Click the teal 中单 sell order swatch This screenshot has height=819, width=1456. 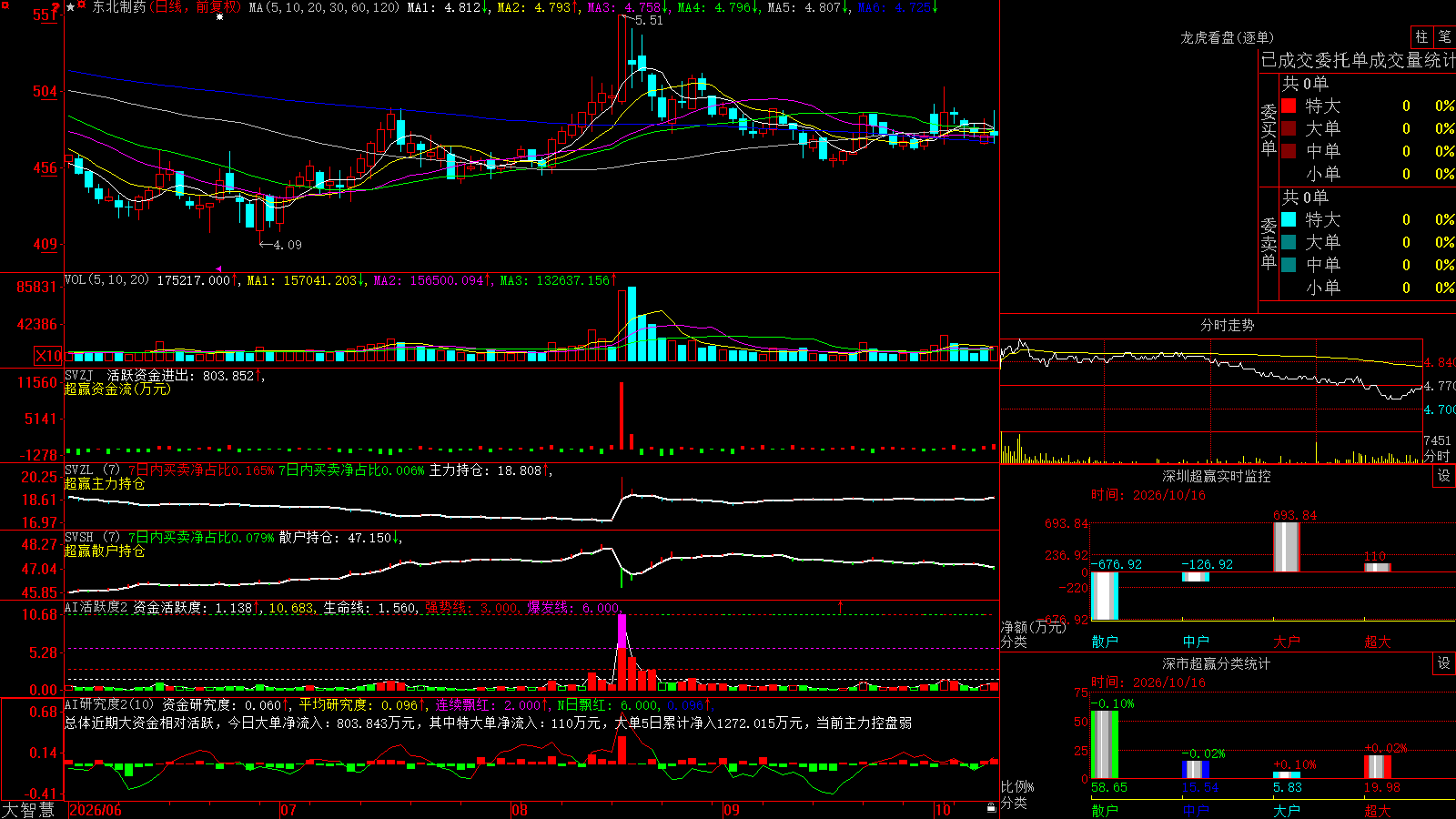coord(1289,265)
